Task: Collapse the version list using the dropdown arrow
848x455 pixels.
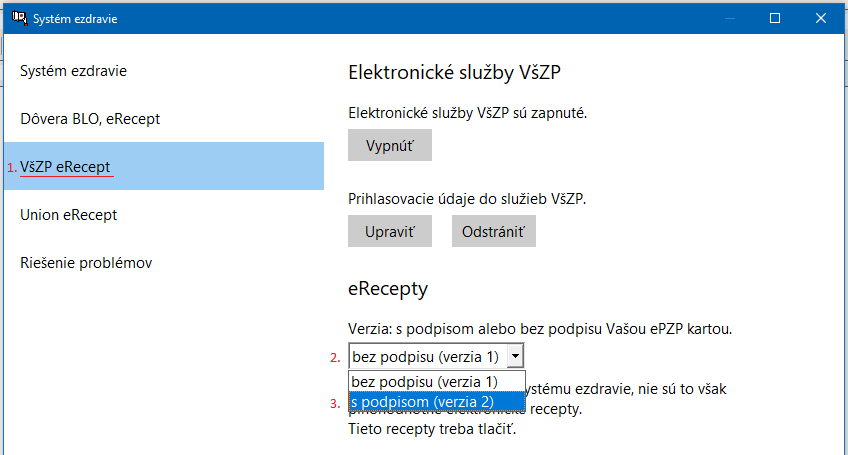Action: click(x=515, y=357)
